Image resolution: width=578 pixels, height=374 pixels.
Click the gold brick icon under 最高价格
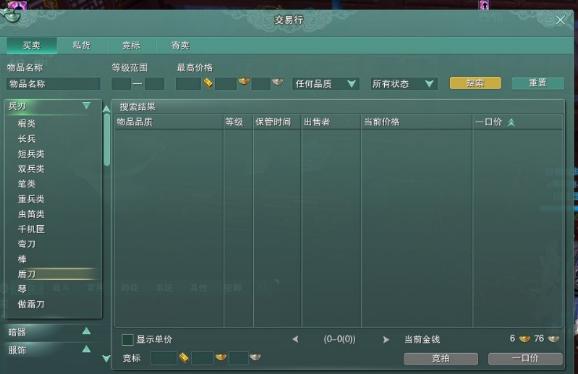pos(208,83)
